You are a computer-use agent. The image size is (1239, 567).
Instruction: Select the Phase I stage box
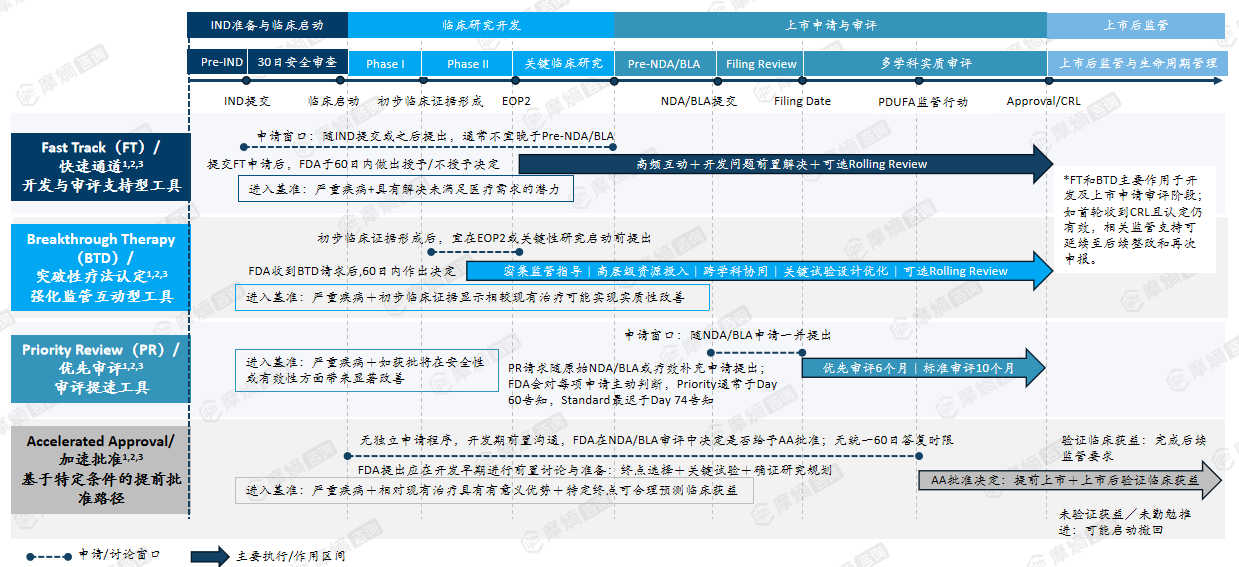coord(385,63)
